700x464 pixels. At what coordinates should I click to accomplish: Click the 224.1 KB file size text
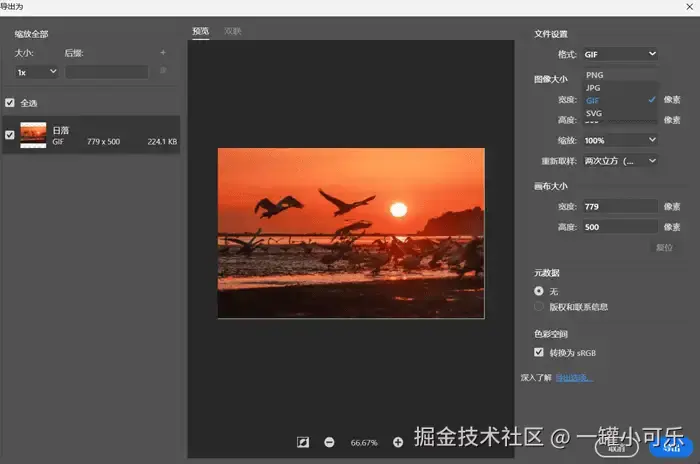click(x=162, y=142)
